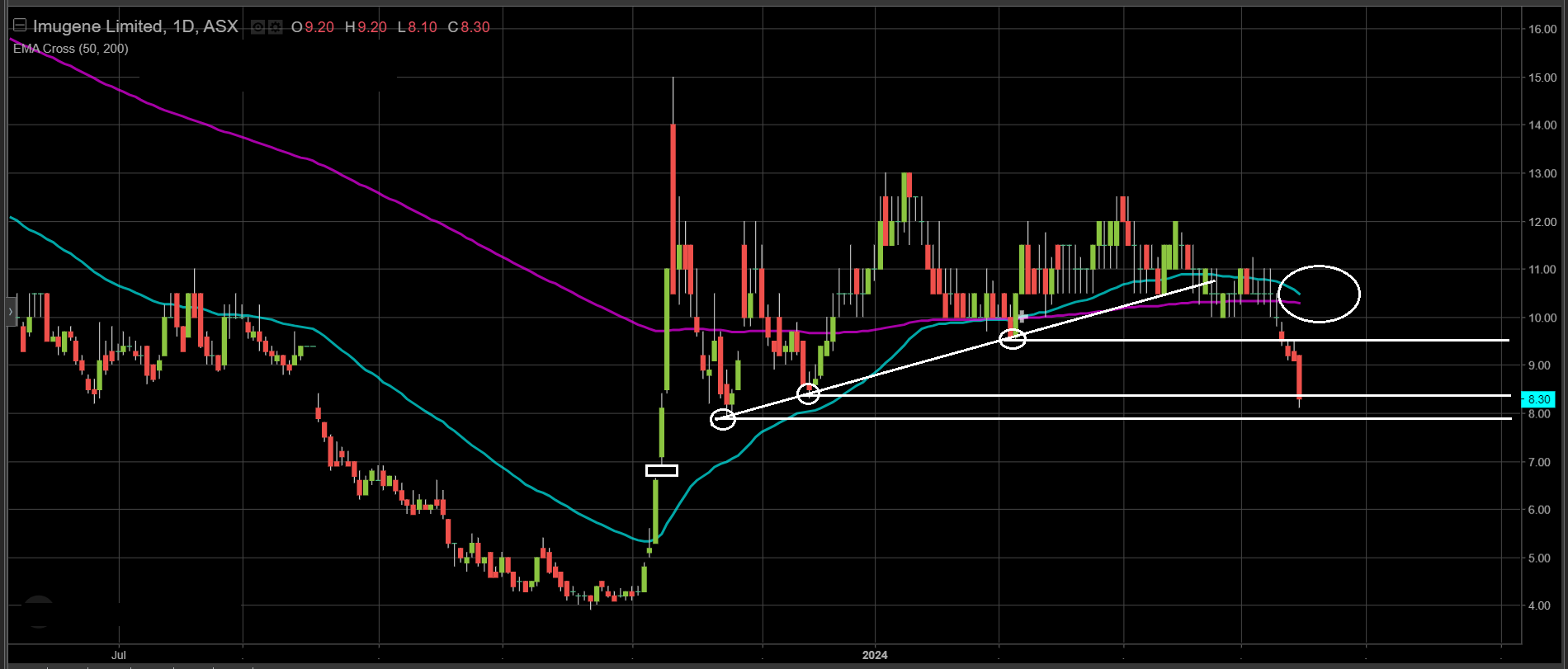The width and height of the screenshot is (1568, 669).
Task: Click the Open value 9.20 in the legend
Action: point(319,27)
